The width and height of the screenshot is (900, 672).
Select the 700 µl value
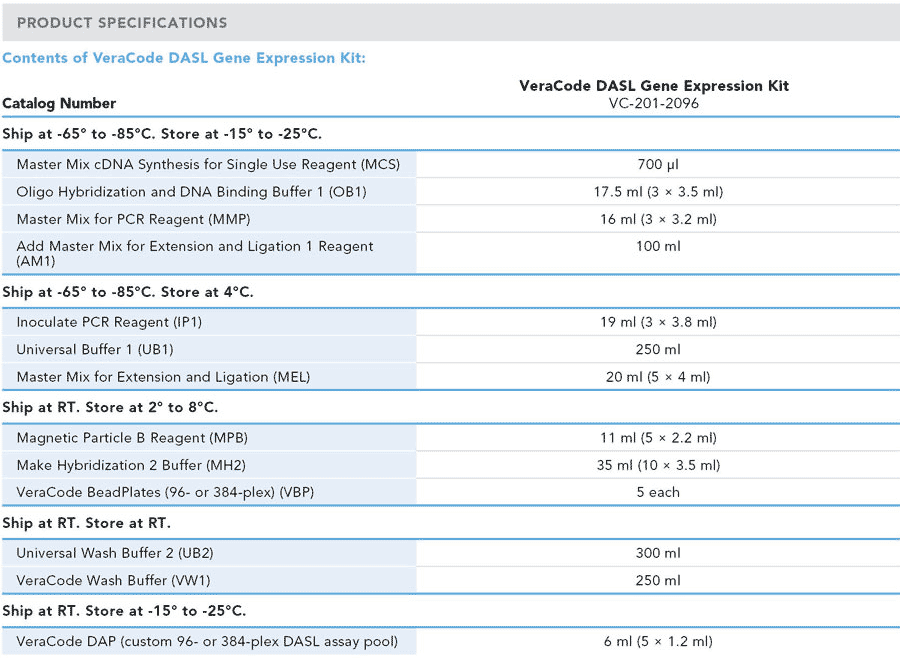658,165
